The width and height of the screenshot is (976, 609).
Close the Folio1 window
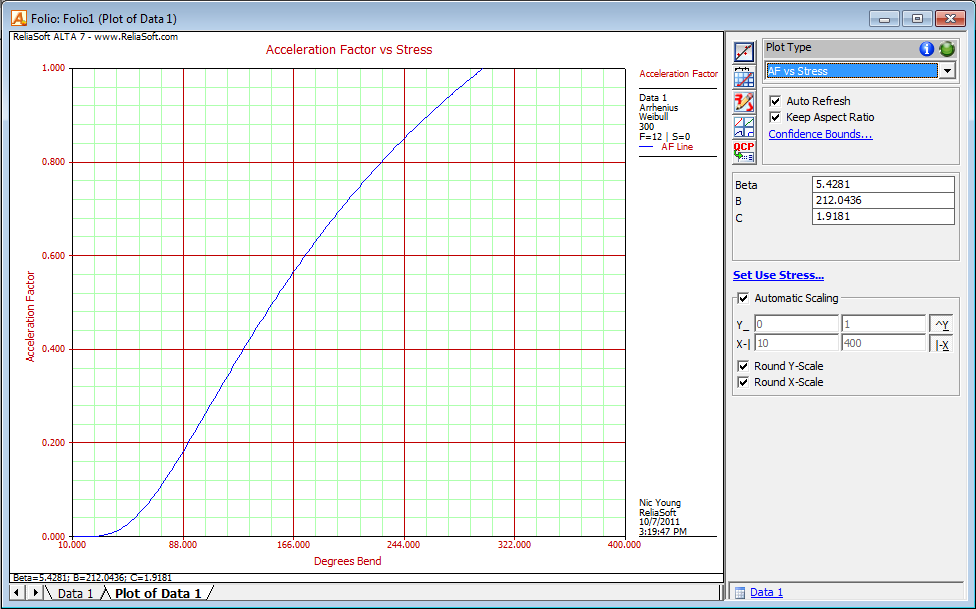click(950, 19)
